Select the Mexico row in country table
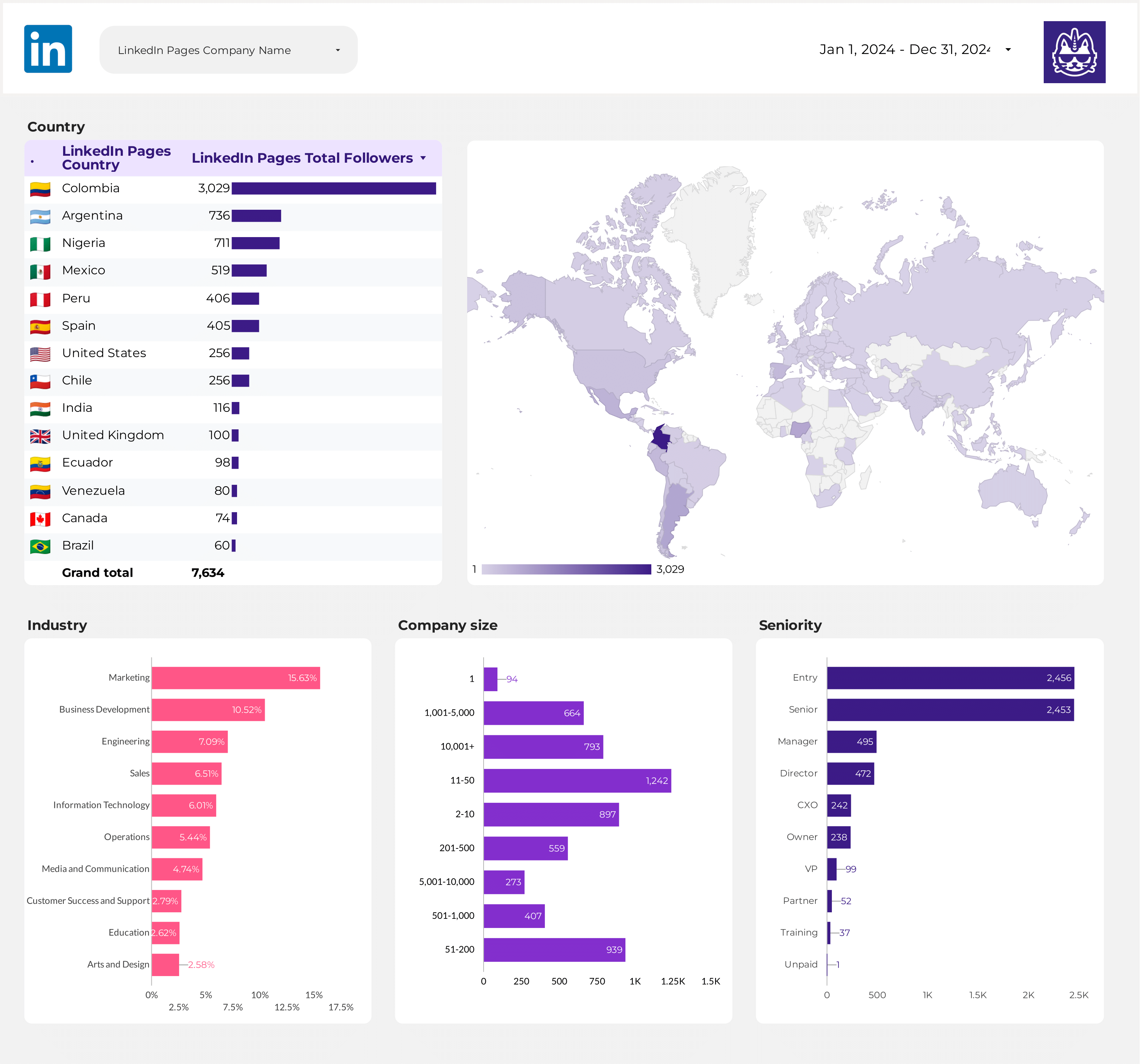 click(233, 271)
